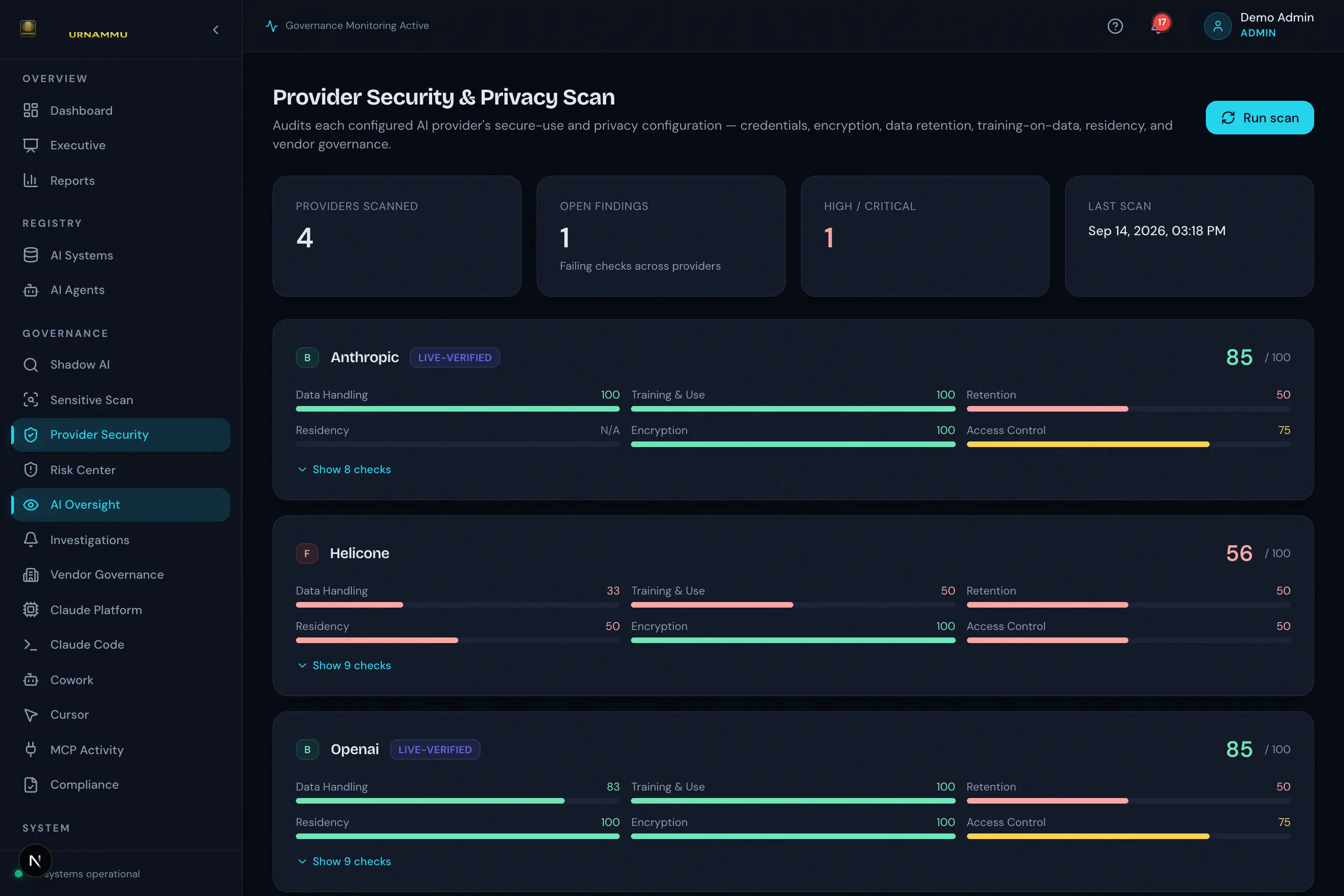The height and width of the screenshot is (896, 1344).
Task: Click the round N badge at bottom left
Action: [35, 861]
